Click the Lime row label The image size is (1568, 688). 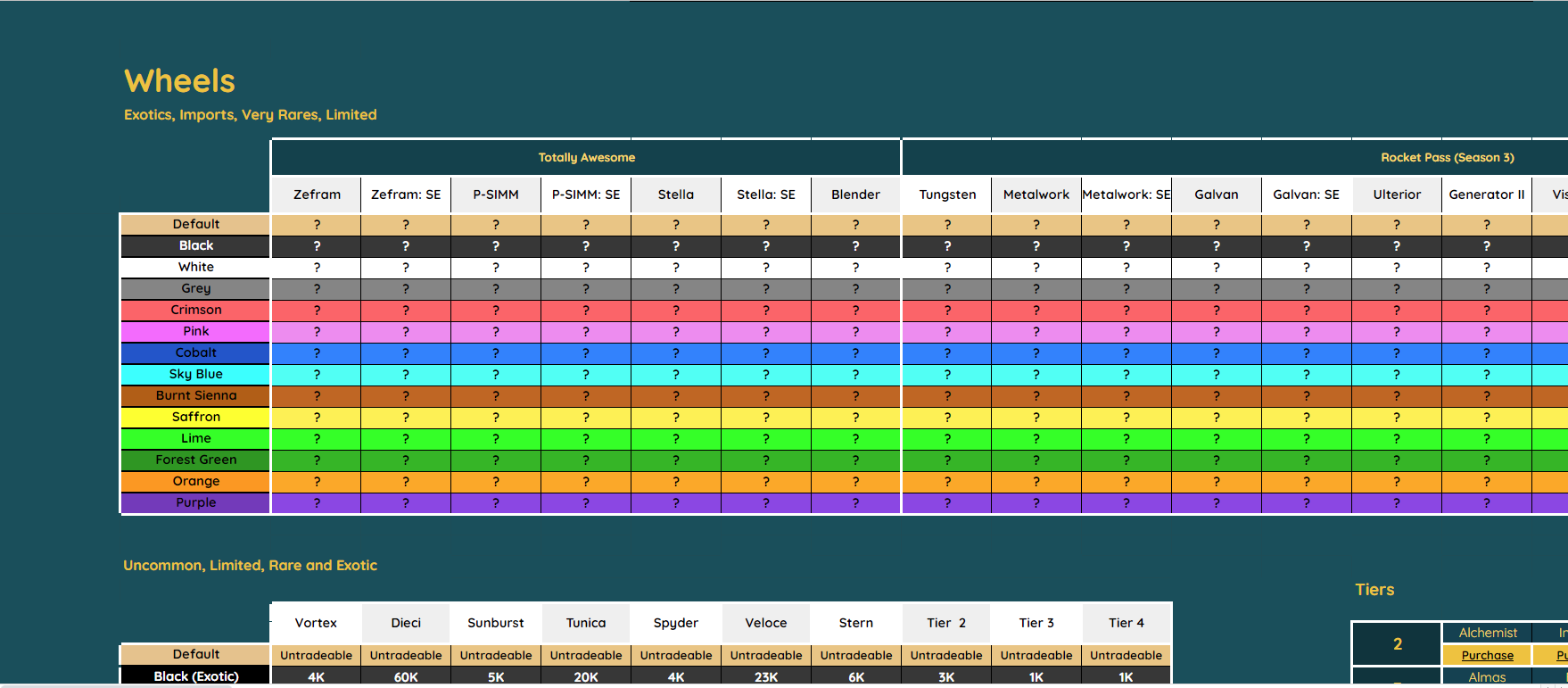(195, 438)
